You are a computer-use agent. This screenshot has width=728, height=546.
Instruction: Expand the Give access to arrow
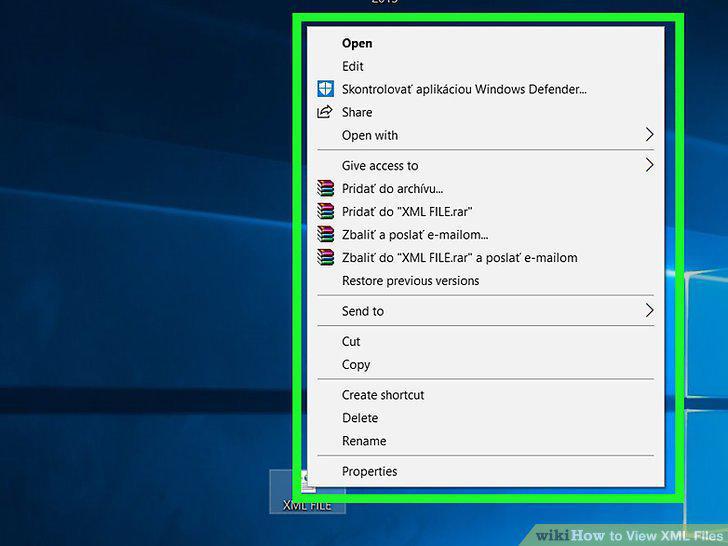tap(650, 165)
